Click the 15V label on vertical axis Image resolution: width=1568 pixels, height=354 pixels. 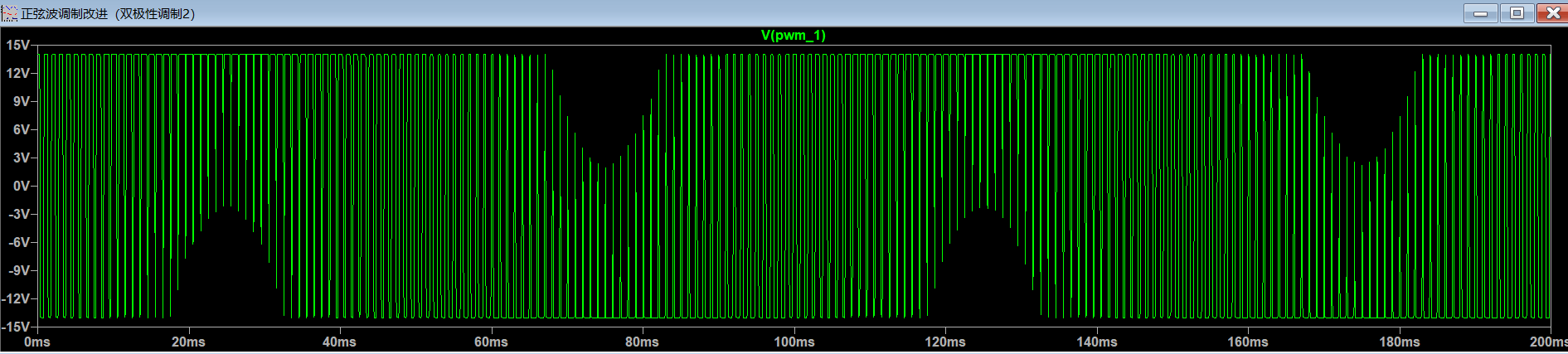click(18, 46)
